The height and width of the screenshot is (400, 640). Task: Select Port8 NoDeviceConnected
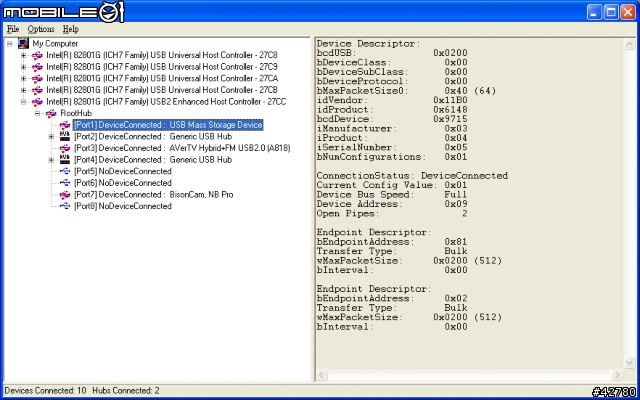(x=122, y=206)
